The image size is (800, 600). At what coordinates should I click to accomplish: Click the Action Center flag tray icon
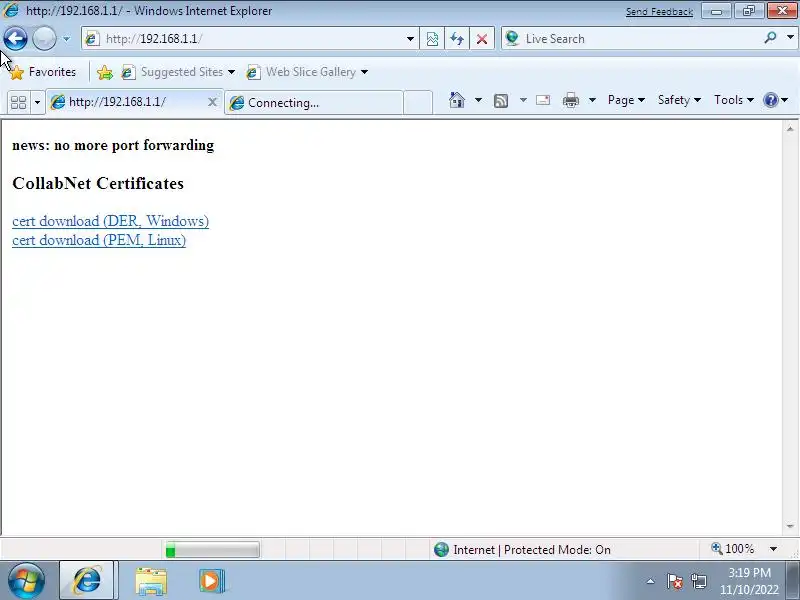(x=674, y=581)
